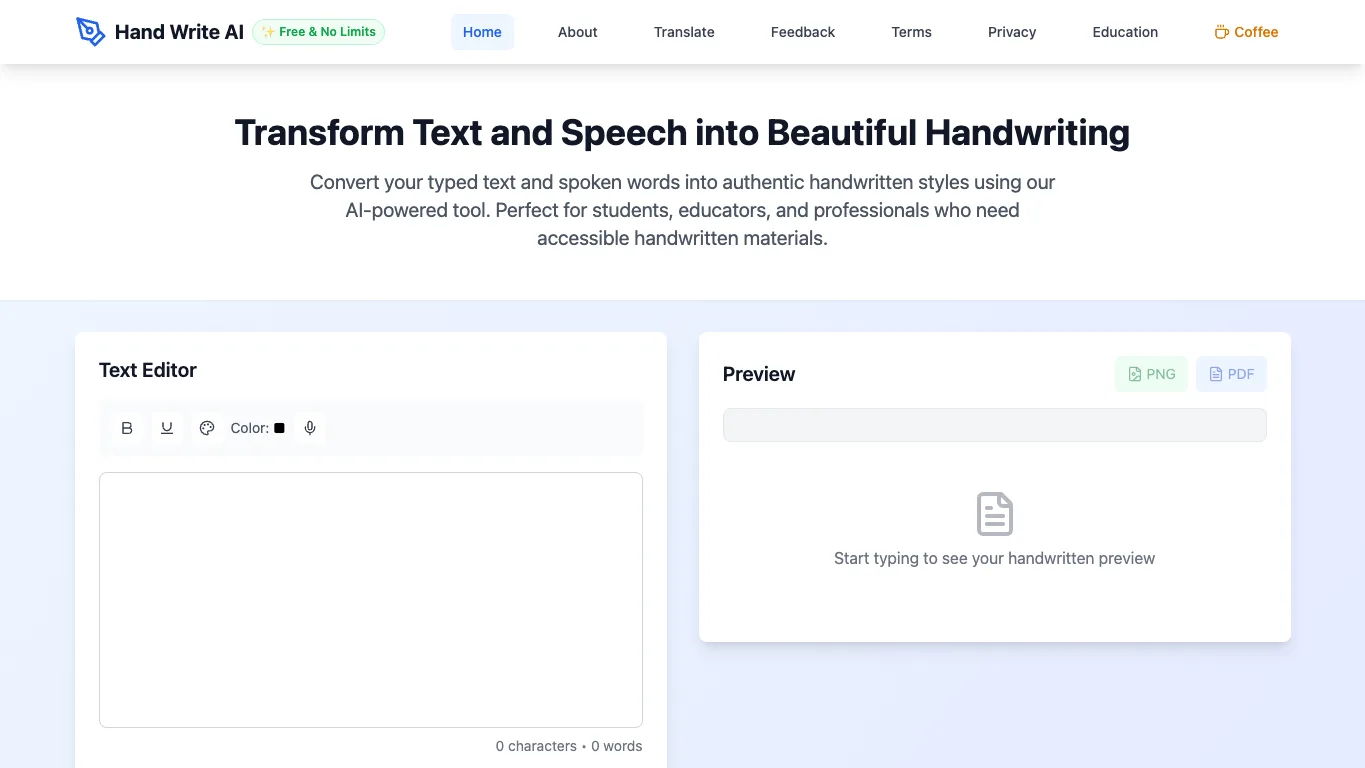Toggle bold formatting in the Text Editor
Screen dimensions: 1365x768
click(127, 428)
